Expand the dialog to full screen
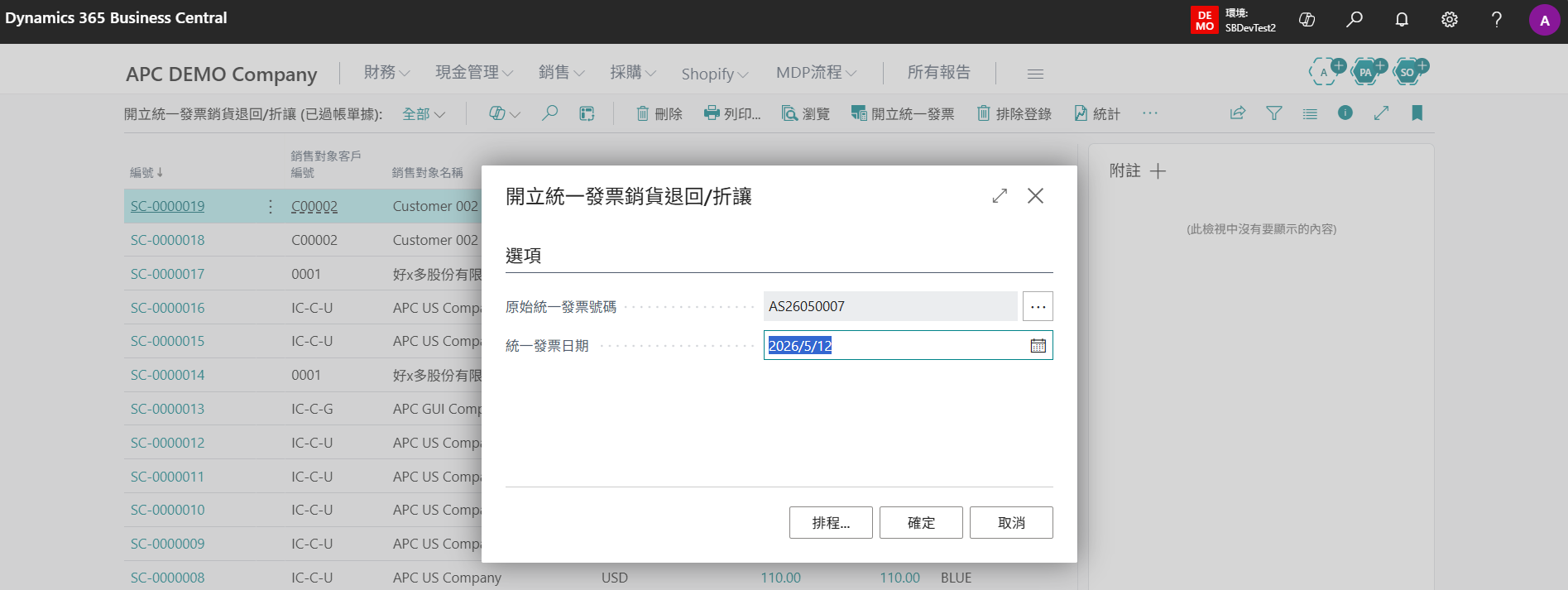Screen dimensions: 1568x590 [x=1000, y=196]
